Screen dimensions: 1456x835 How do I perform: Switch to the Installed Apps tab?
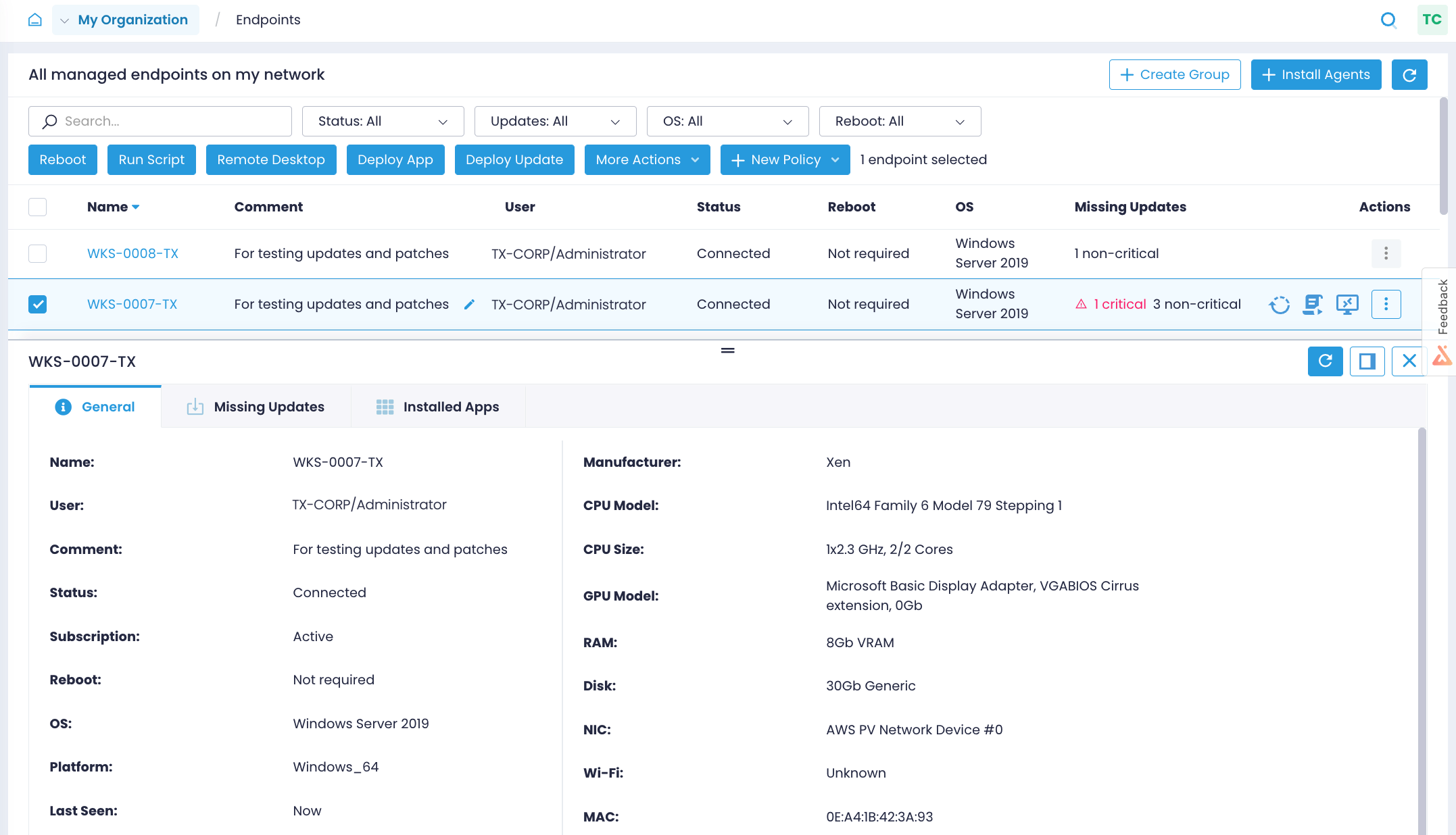438,407
